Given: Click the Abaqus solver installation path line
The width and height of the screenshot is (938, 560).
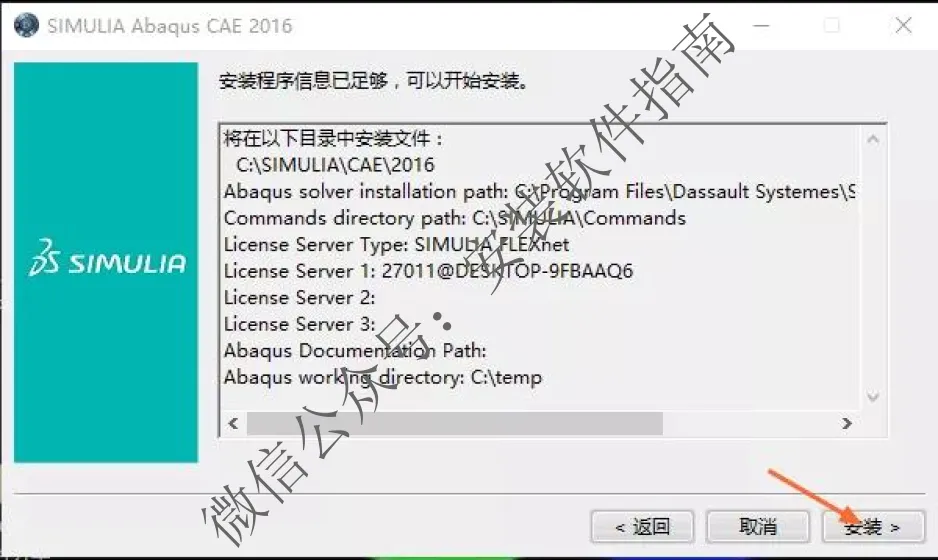Looking at the screenshot, I should click(540, 191).
